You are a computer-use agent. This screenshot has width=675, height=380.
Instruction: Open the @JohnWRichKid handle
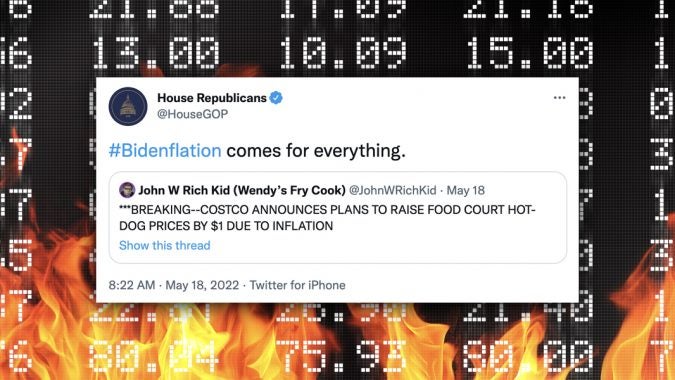click(x=392, y=190)
